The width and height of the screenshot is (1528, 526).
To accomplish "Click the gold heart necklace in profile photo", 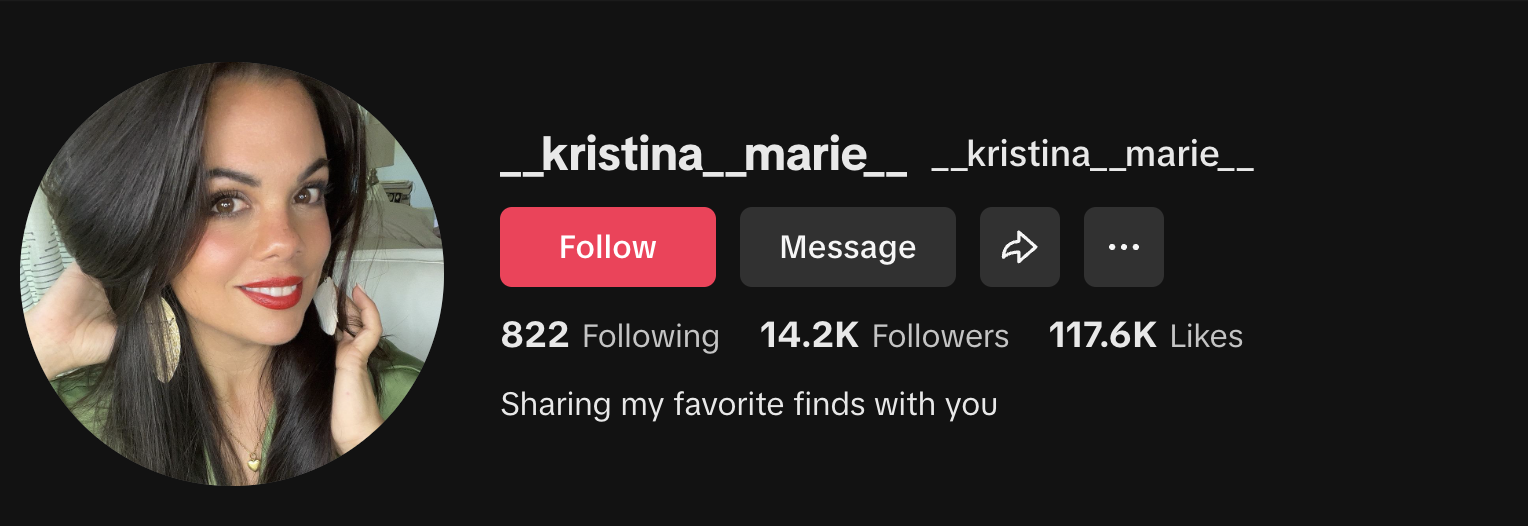I will (x=254, y=461).
